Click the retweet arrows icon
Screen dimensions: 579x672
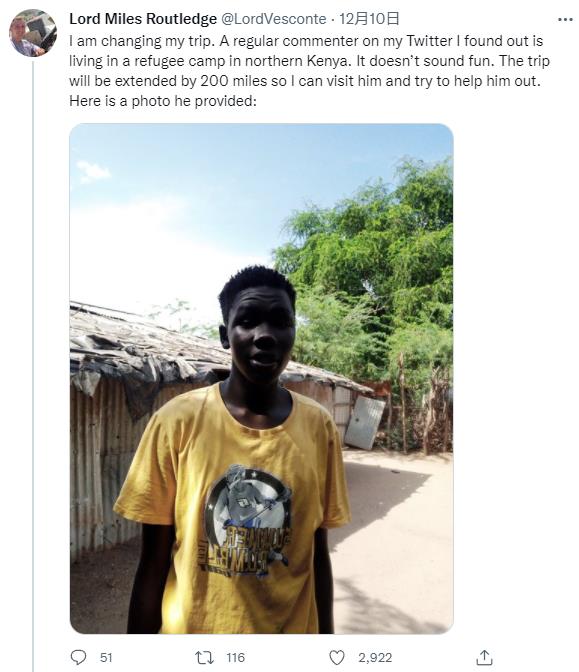pyautogui.click(x=204, y=657)
